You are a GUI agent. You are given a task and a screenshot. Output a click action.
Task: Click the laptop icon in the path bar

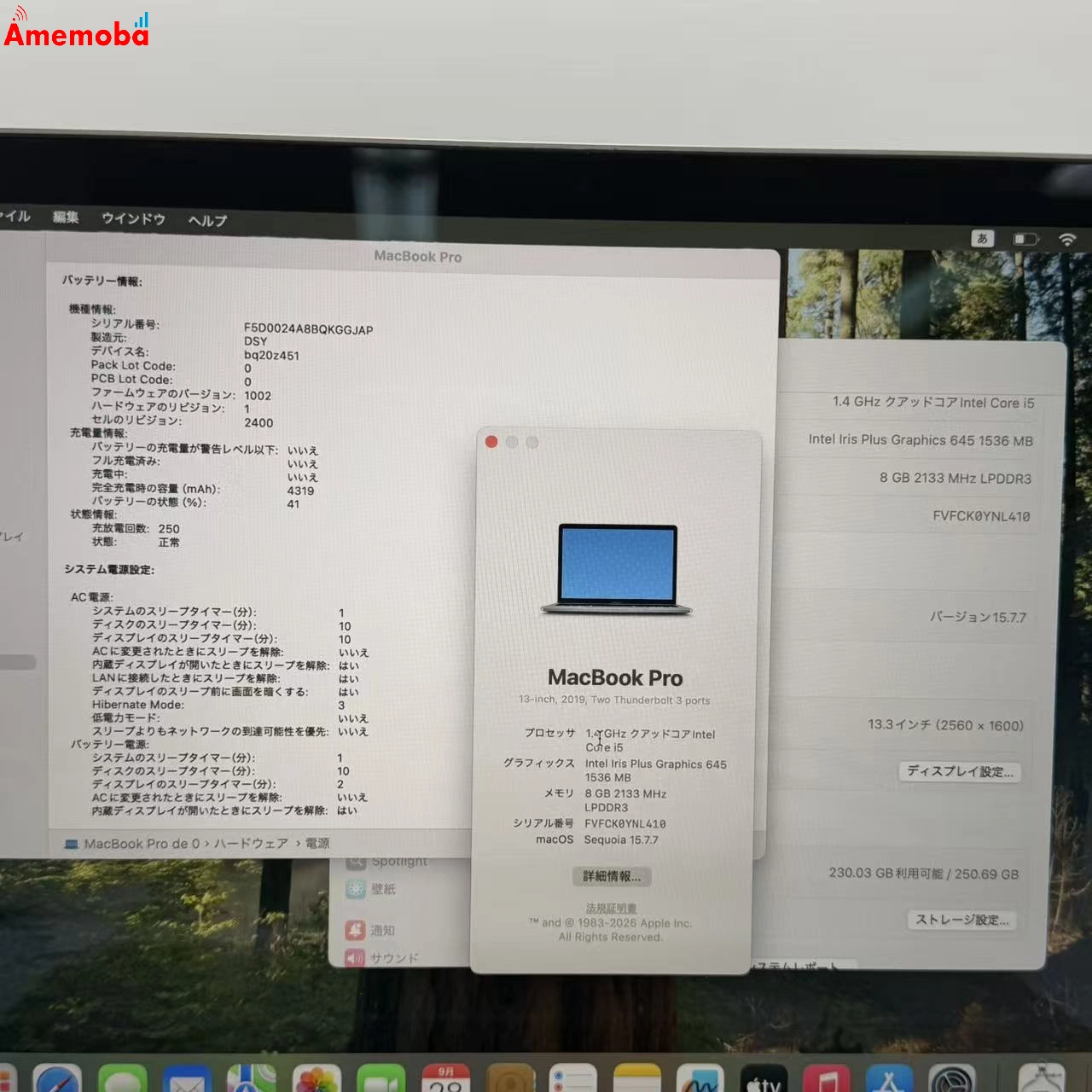72,844
